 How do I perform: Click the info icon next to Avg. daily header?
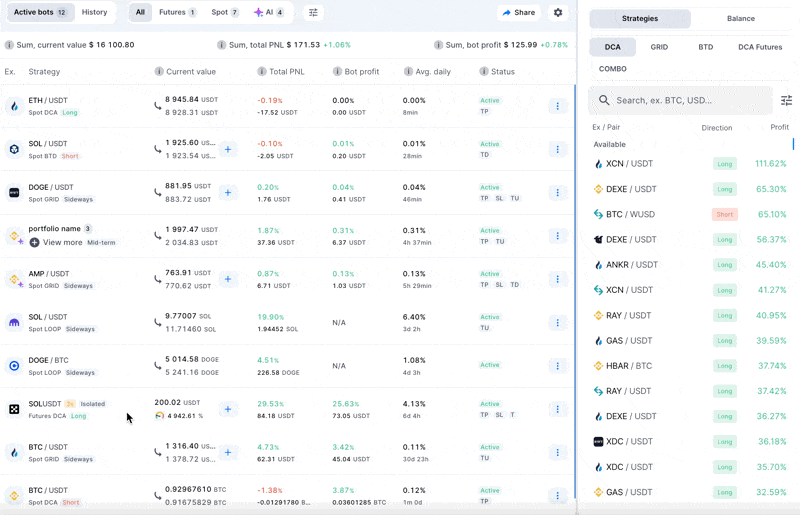pos(408,72)
